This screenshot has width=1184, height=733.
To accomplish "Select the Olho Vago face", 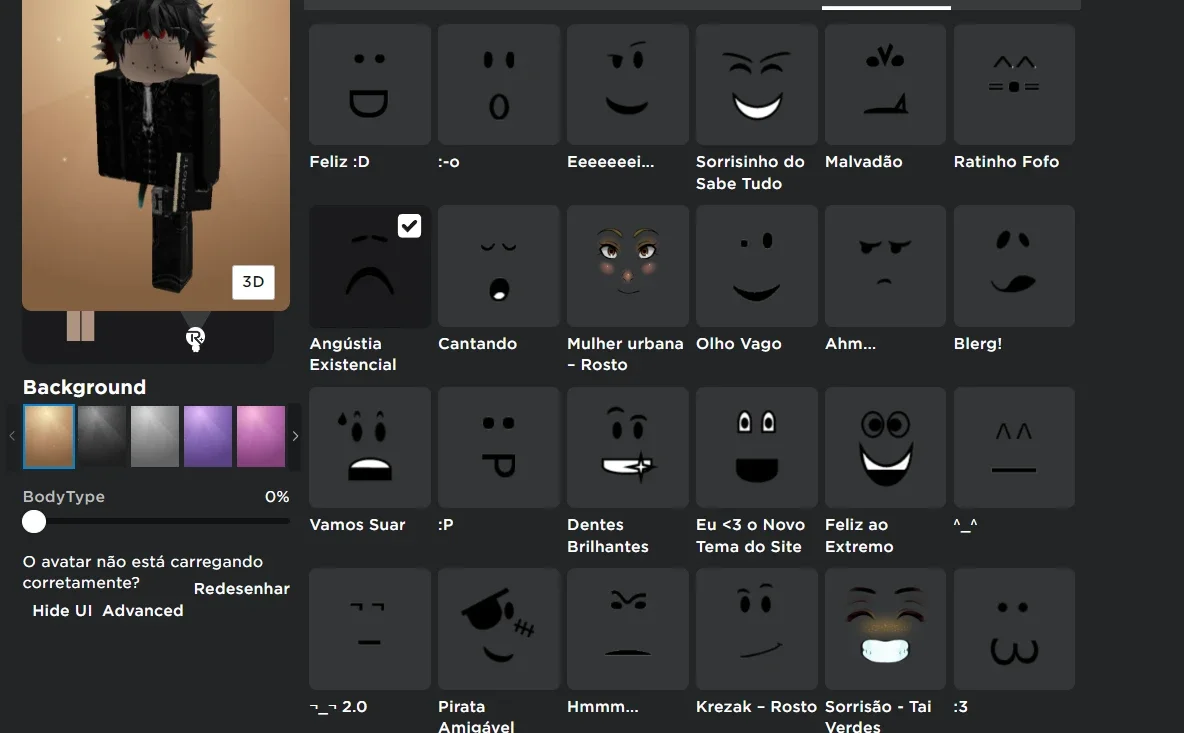I will 757,266.
